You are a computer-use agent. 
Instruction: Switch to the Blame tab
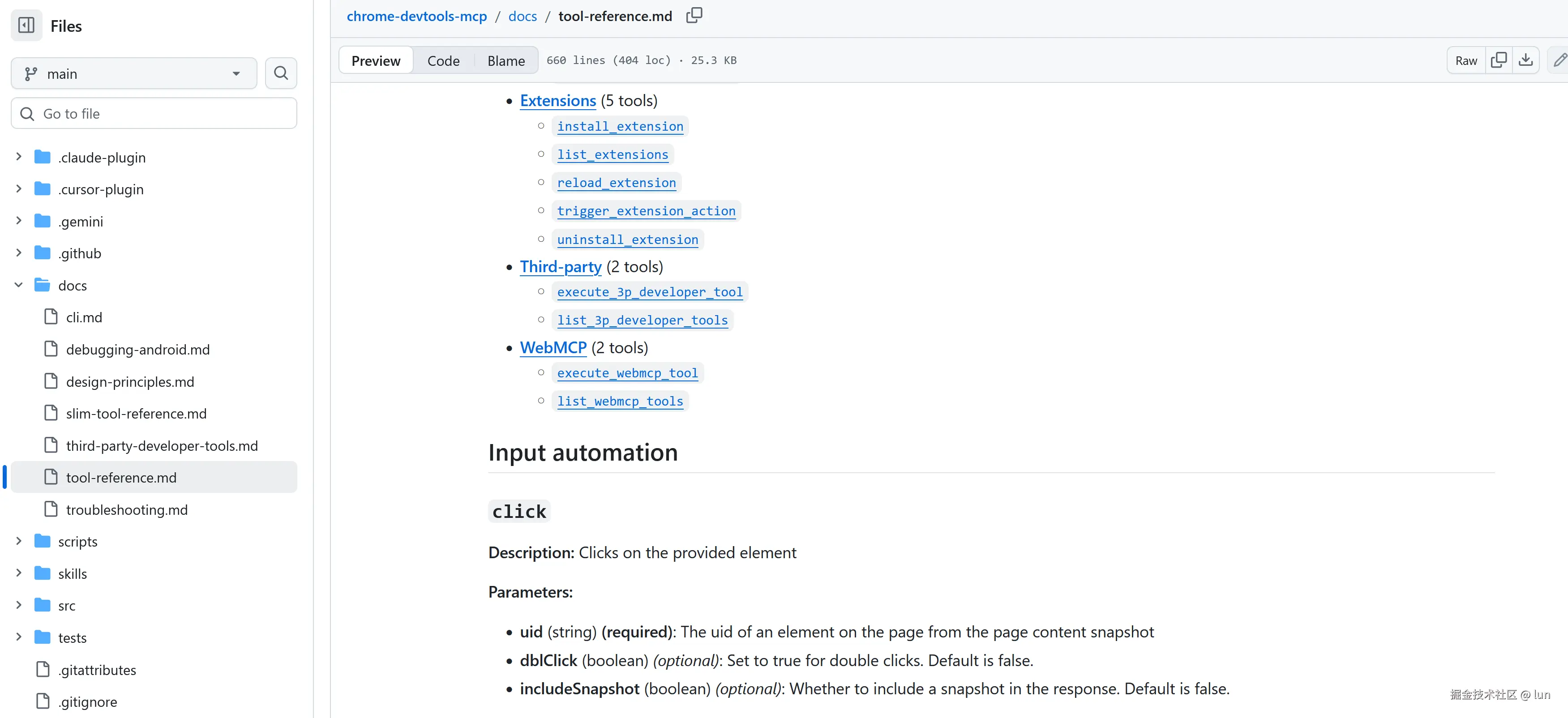[x=506, y=61]
